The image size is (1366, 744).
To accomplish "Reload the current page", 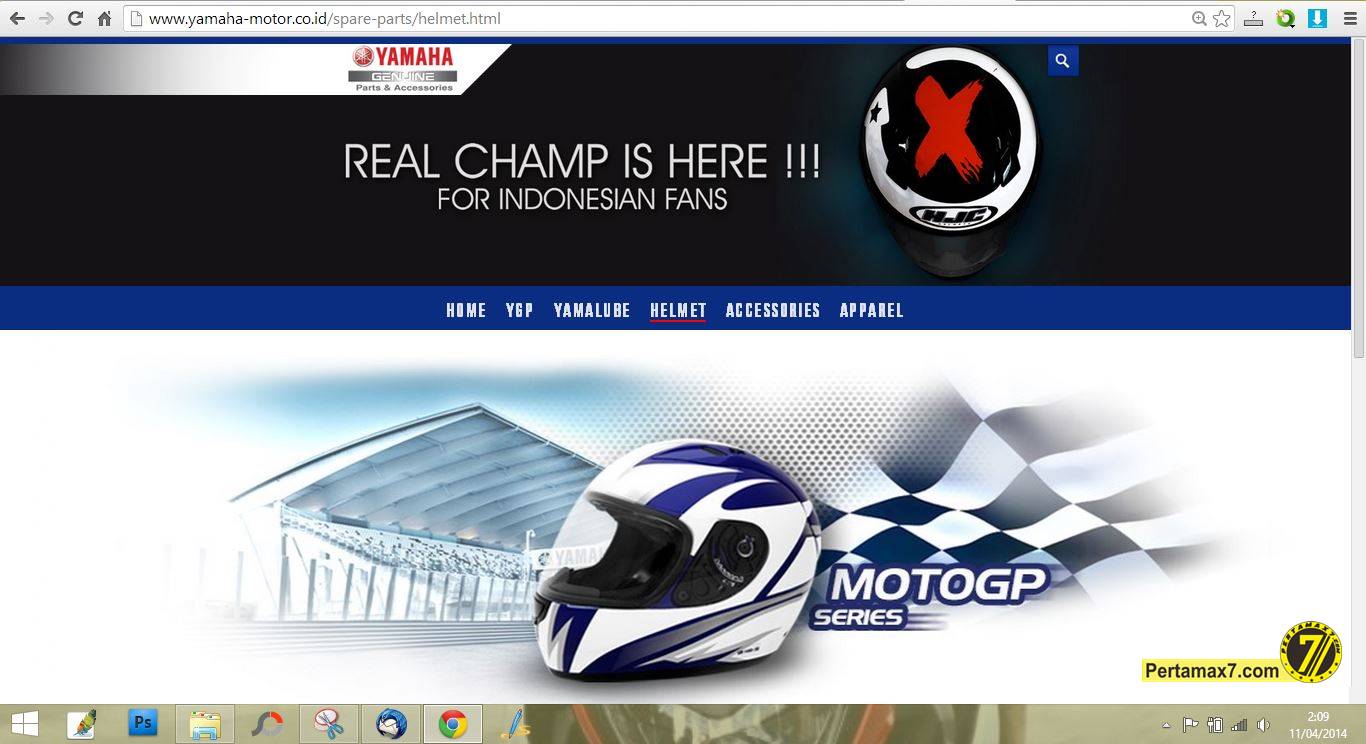I will pos(75,19).
